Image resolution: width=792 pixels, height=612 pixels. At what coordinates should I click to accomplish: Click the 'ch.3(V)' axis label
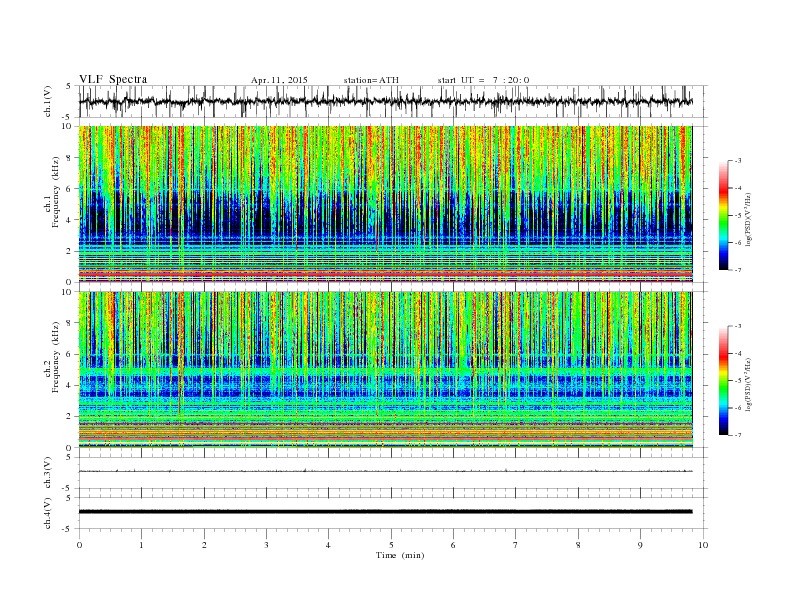48,472
